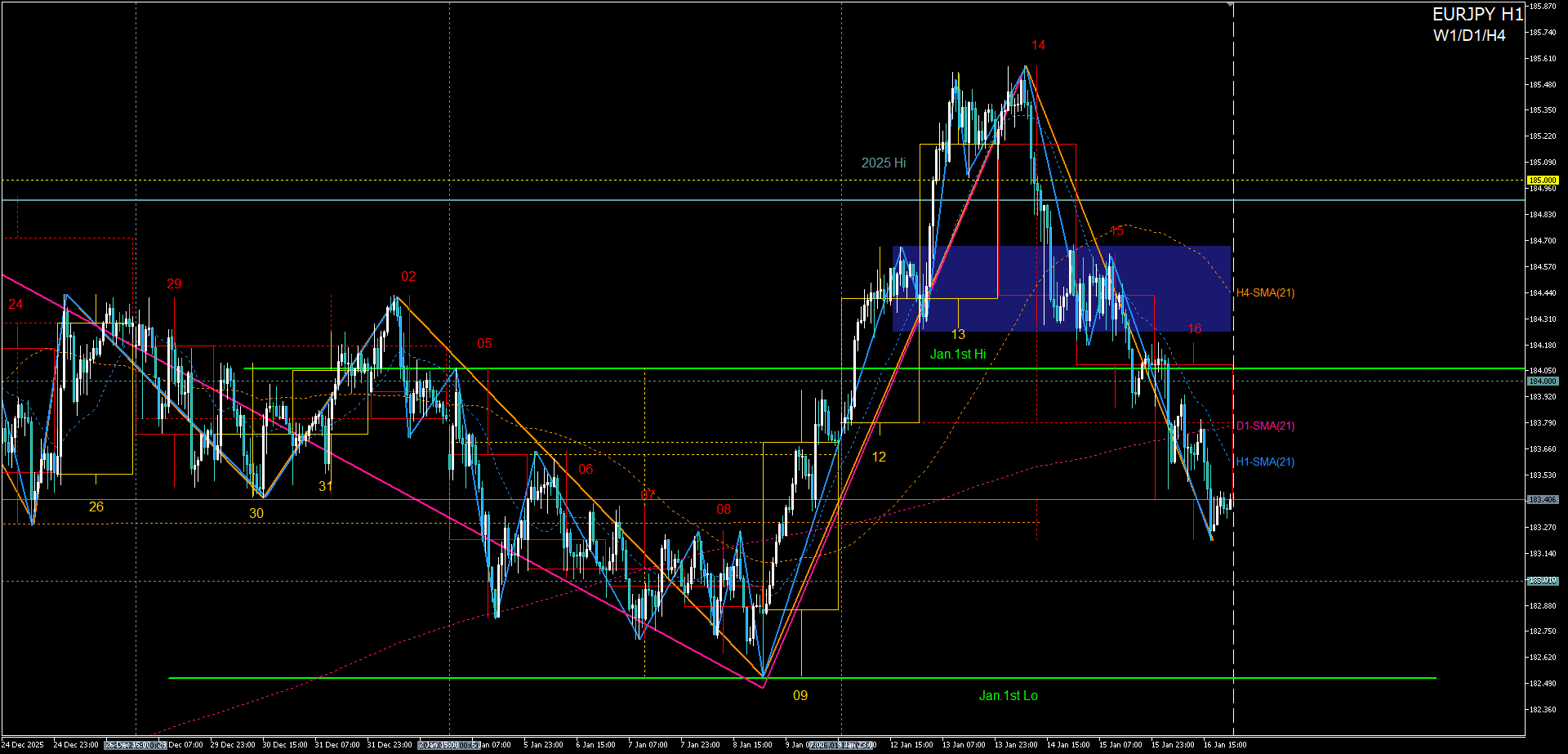Select the W1/D1/H4 timeframe label
The width and height of the screenshot is (1568, 754).
(x=1468, y=35)
